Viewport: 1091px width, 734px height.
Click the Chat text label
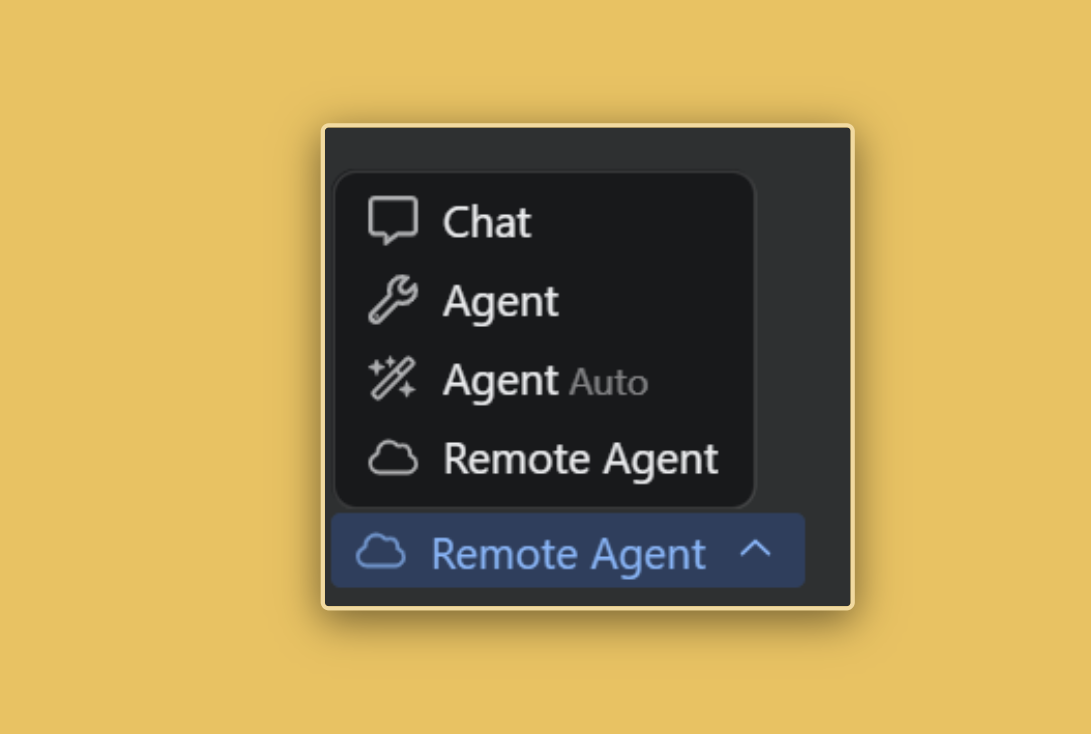(x=487, y=223)
